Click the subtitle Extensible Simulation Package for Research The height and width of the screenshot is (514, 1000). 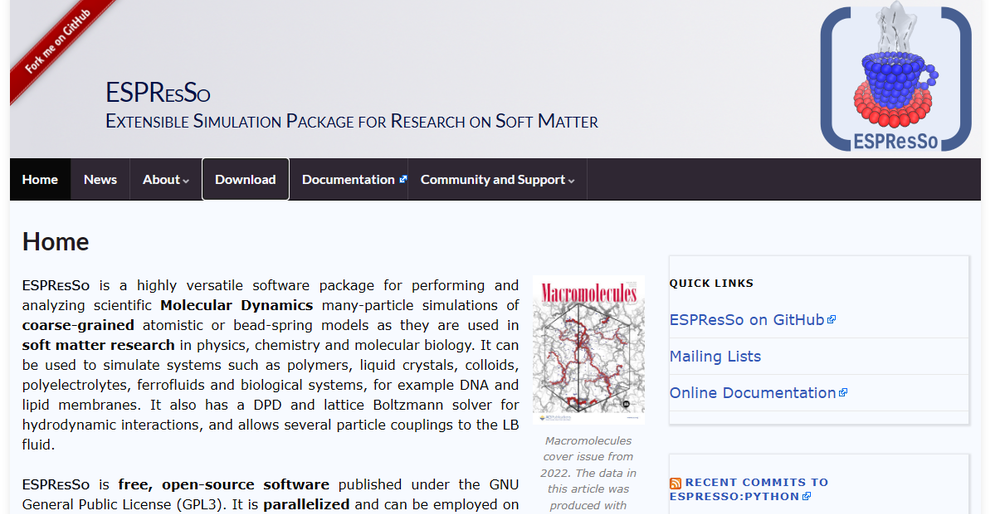click(x=352, y=121)
